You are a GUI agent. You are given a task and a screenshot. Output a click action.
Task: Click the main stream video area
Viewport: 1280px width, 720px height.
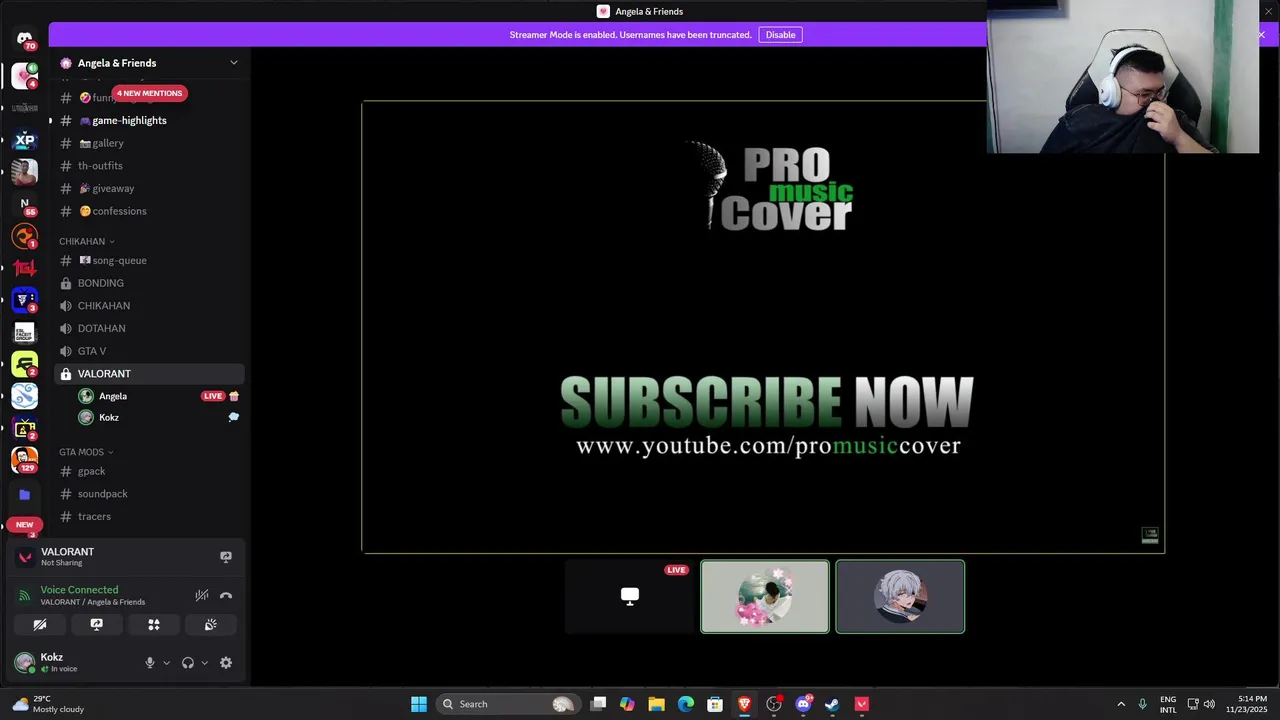pyautogui.click(x=763, y=327)
